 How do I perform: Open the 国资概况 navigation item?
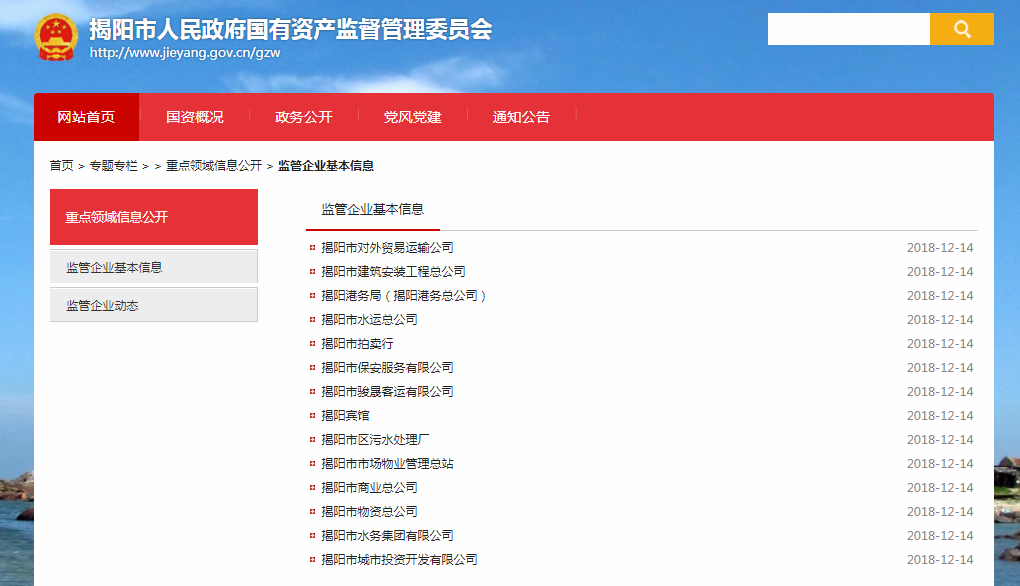195,117
